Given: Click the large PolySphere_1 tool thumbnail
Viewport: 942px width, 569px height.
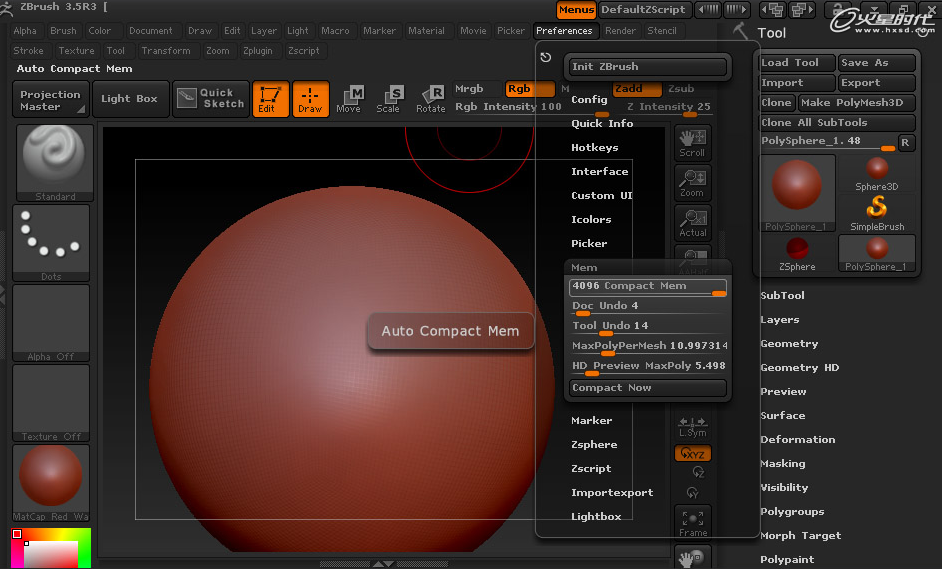Looking at the screenshot, I should [797, 193].
